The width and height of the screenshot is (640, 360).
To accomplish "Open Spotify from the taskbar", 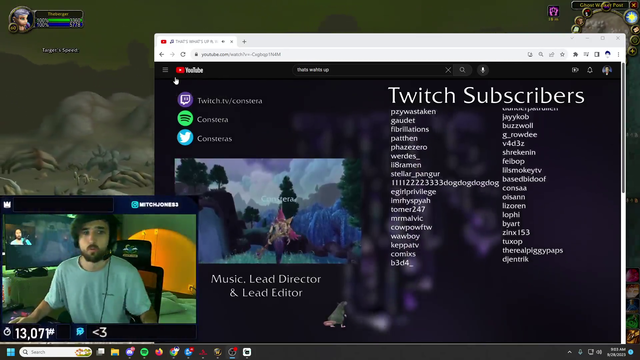I will pyautogui.click(x=144, y=352).
